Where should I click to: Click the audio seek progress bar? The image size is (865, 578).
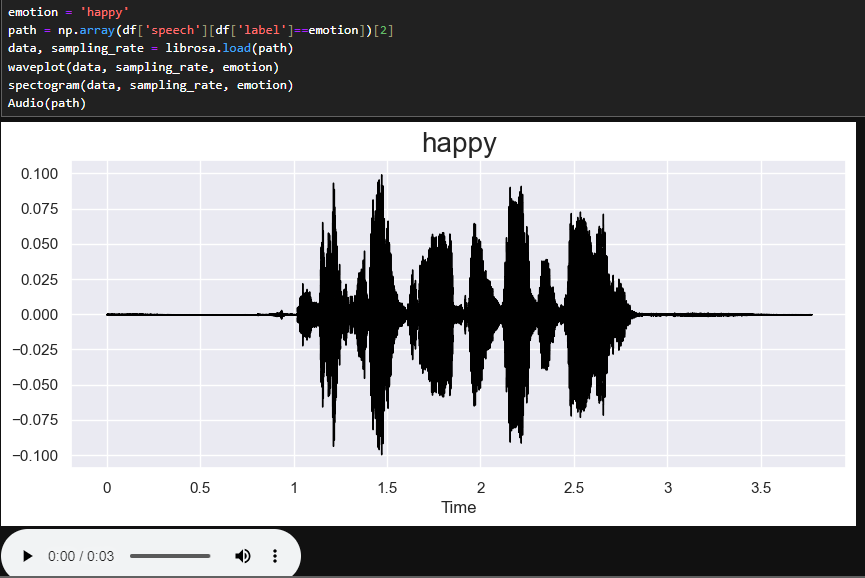point(170,556)
